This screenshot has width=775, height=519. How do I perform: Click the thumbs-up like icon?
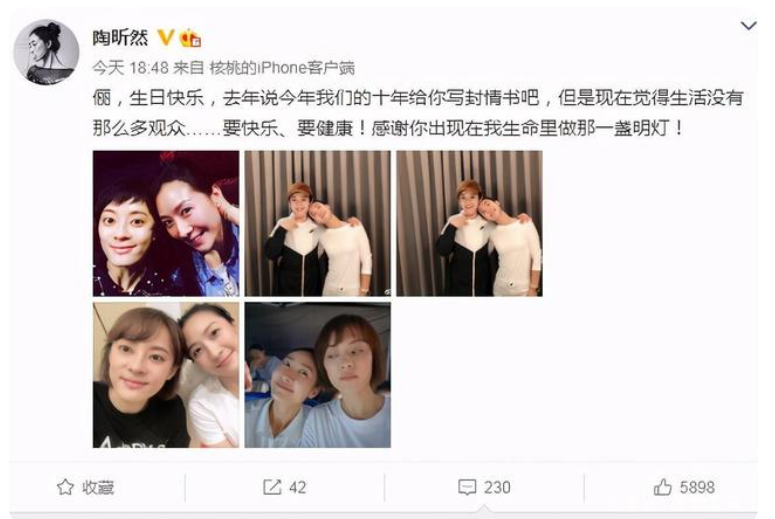(662, 487)
